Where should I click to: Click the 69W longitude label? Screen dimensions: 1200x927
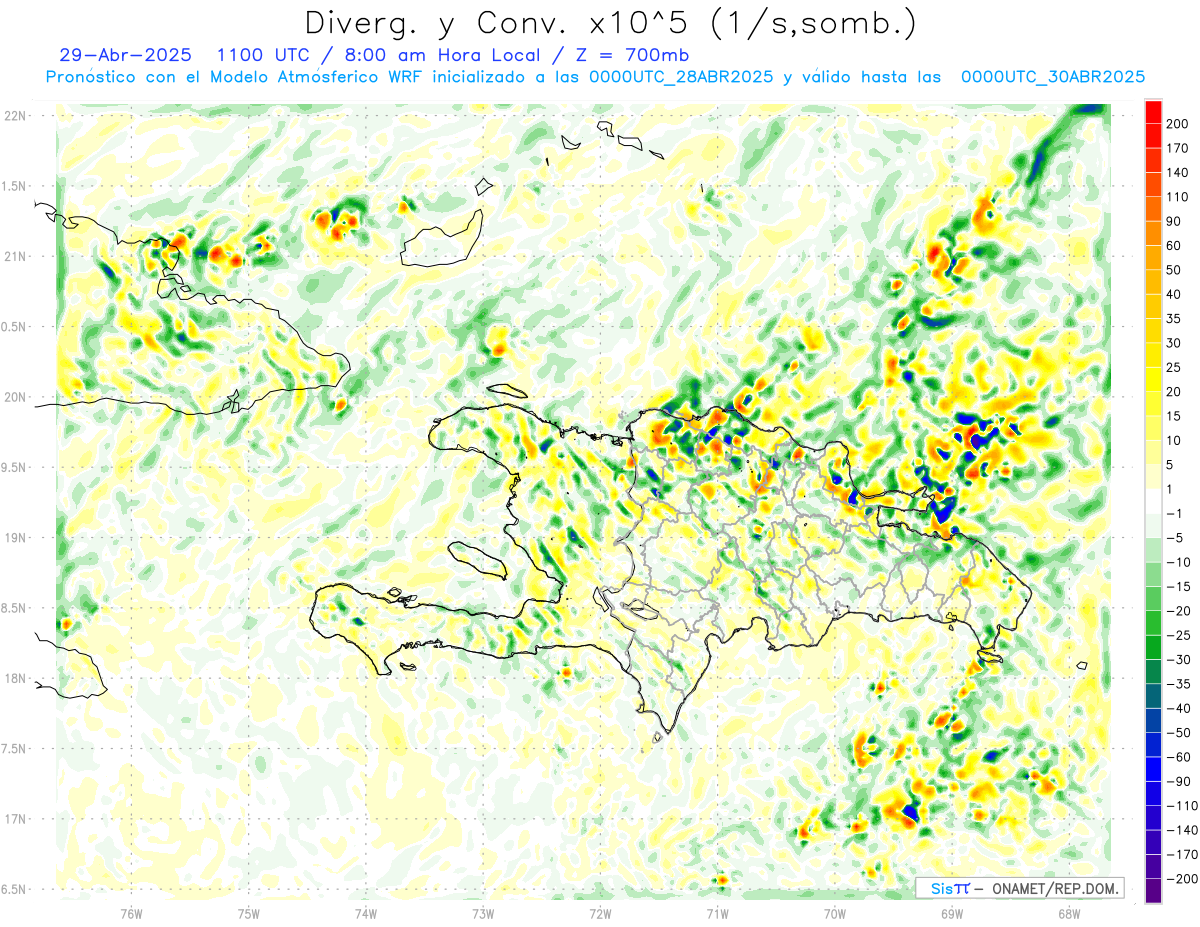click(952, 914)
